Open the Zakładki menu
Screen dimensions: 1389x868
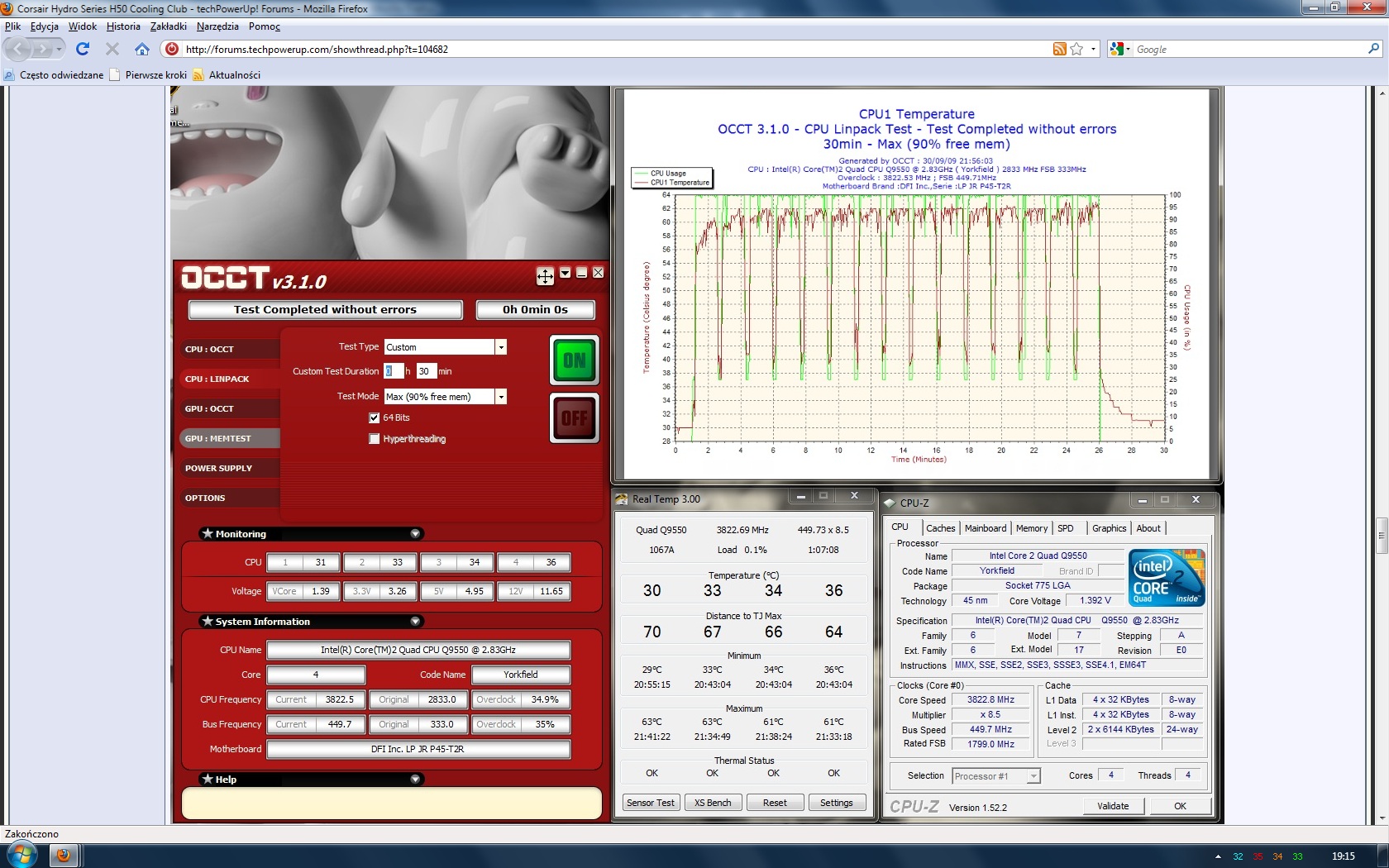[168, 26]
